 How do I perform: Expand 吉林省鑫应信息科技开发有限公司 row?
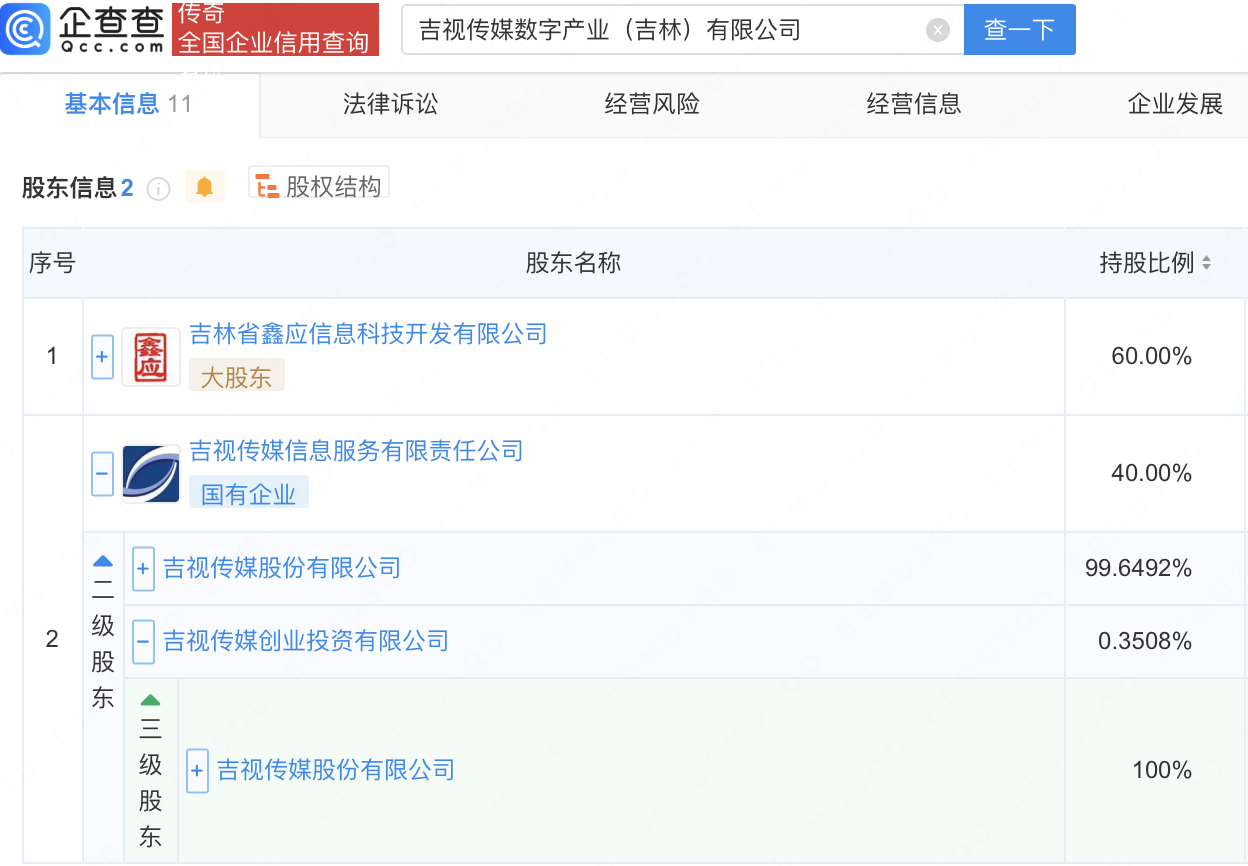click(102, 356)
